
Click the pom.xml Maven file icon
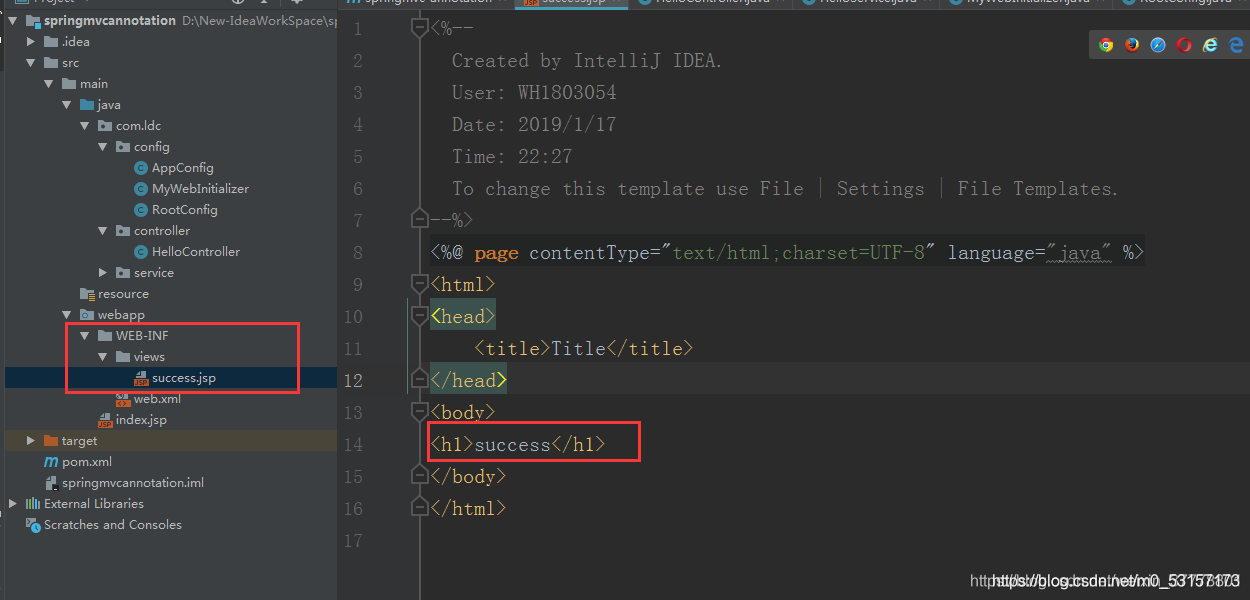(x=51, y=462)
